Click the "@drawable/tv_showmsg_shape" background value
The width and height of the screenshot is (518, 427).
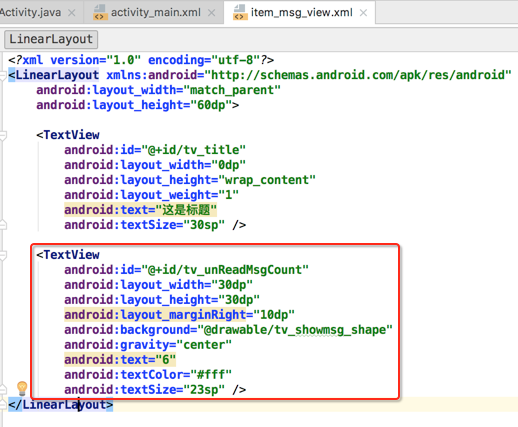click(295, 330)
